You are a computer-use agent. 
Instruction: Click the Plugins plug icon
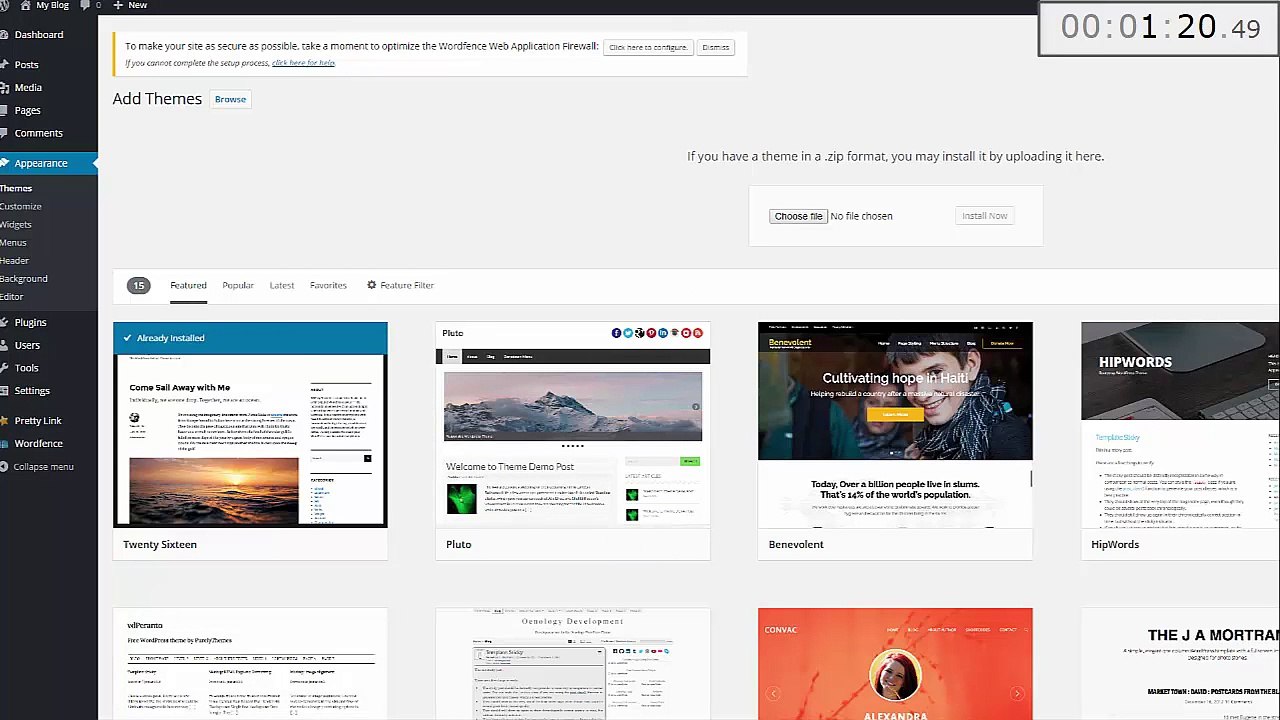pos(4,323)
